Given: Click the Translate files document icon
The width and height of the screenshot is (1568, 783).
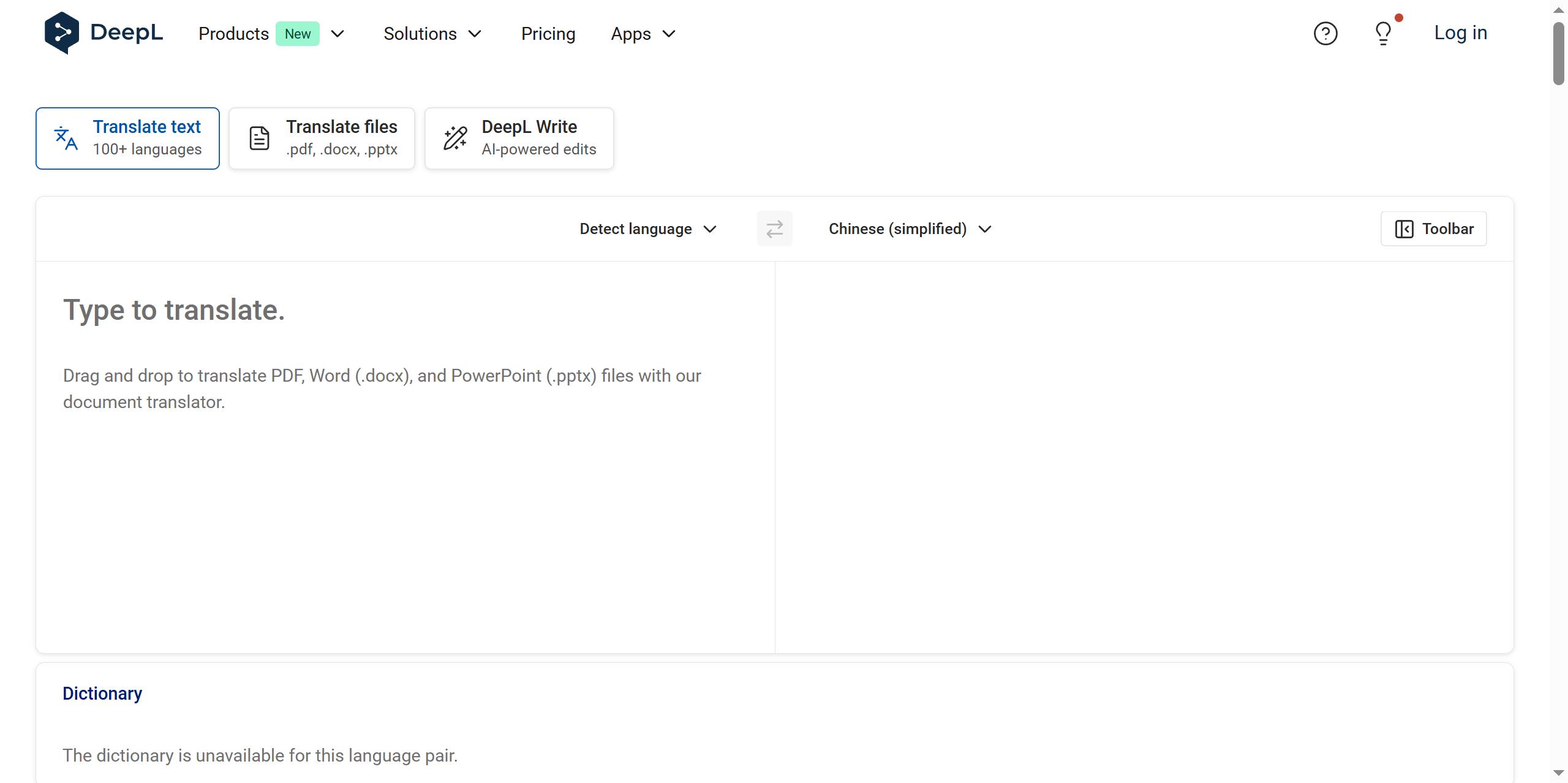Looking at the screenshot, I should (259, 138).
